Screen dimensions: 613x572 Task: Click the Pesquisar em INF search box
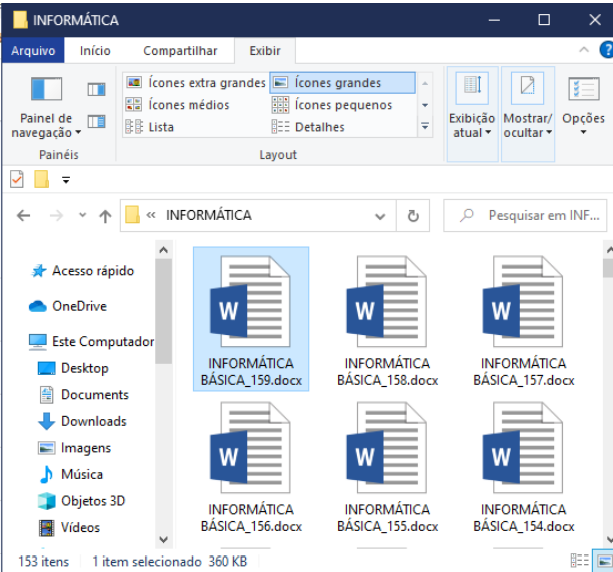click(525, 215)
